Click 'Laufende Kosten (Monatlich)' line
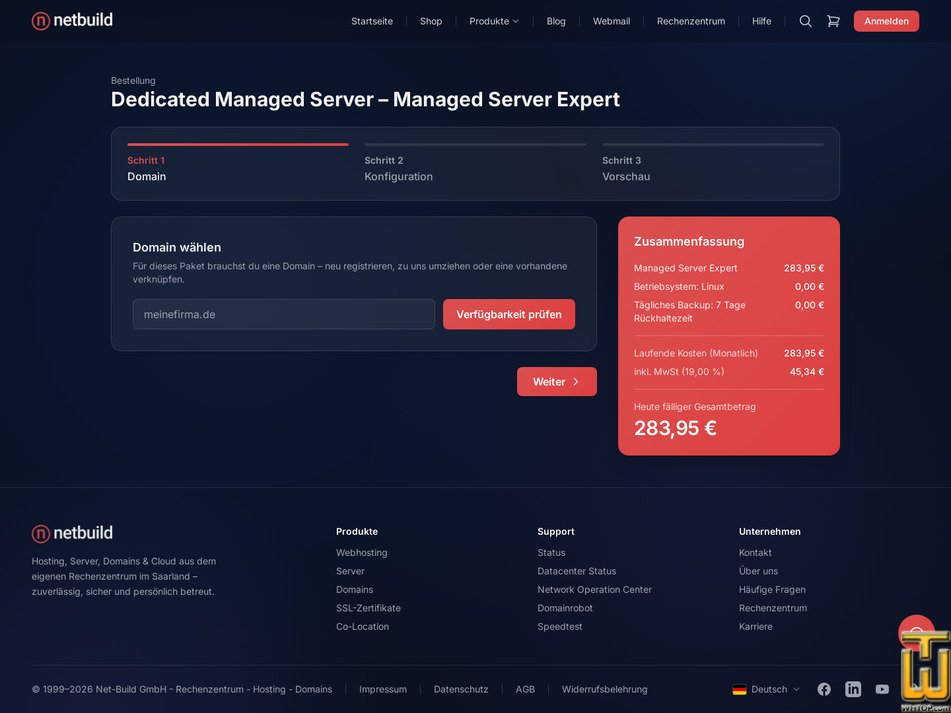 pyautogui.click(x=728, y=353)
